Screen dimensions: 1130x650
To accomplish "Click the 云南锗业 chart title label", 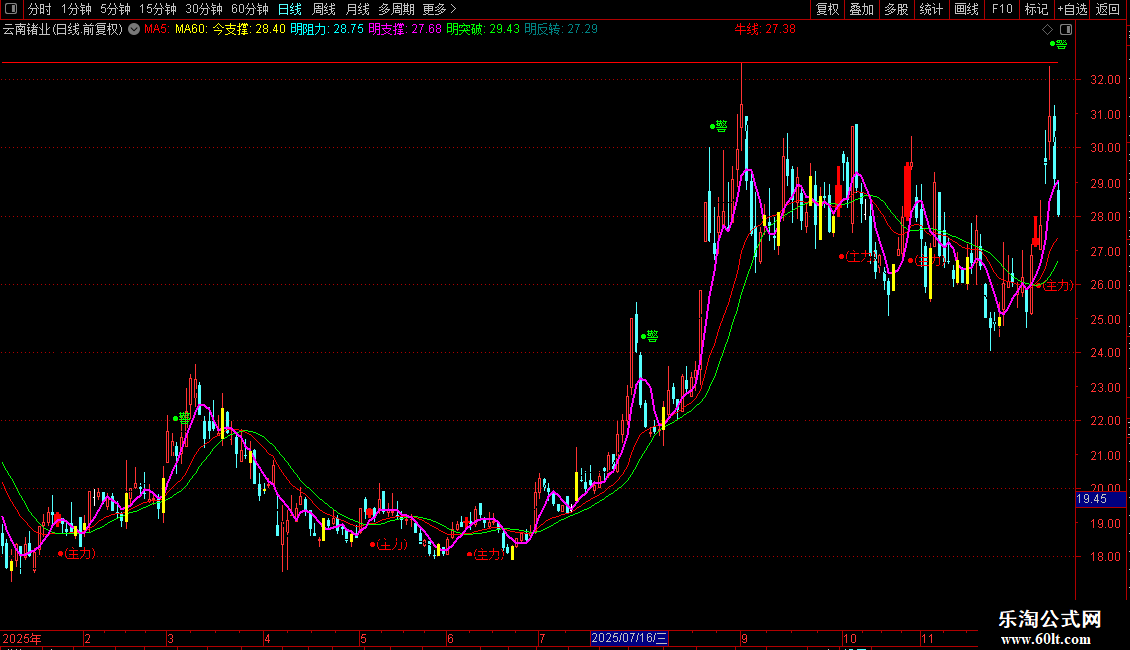I will 63,29.
